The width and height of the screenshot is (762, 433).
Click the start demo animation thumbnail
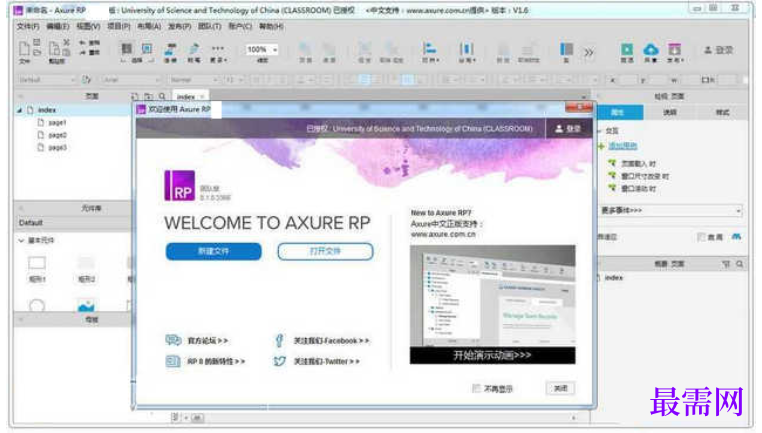(x=492, y=305)
